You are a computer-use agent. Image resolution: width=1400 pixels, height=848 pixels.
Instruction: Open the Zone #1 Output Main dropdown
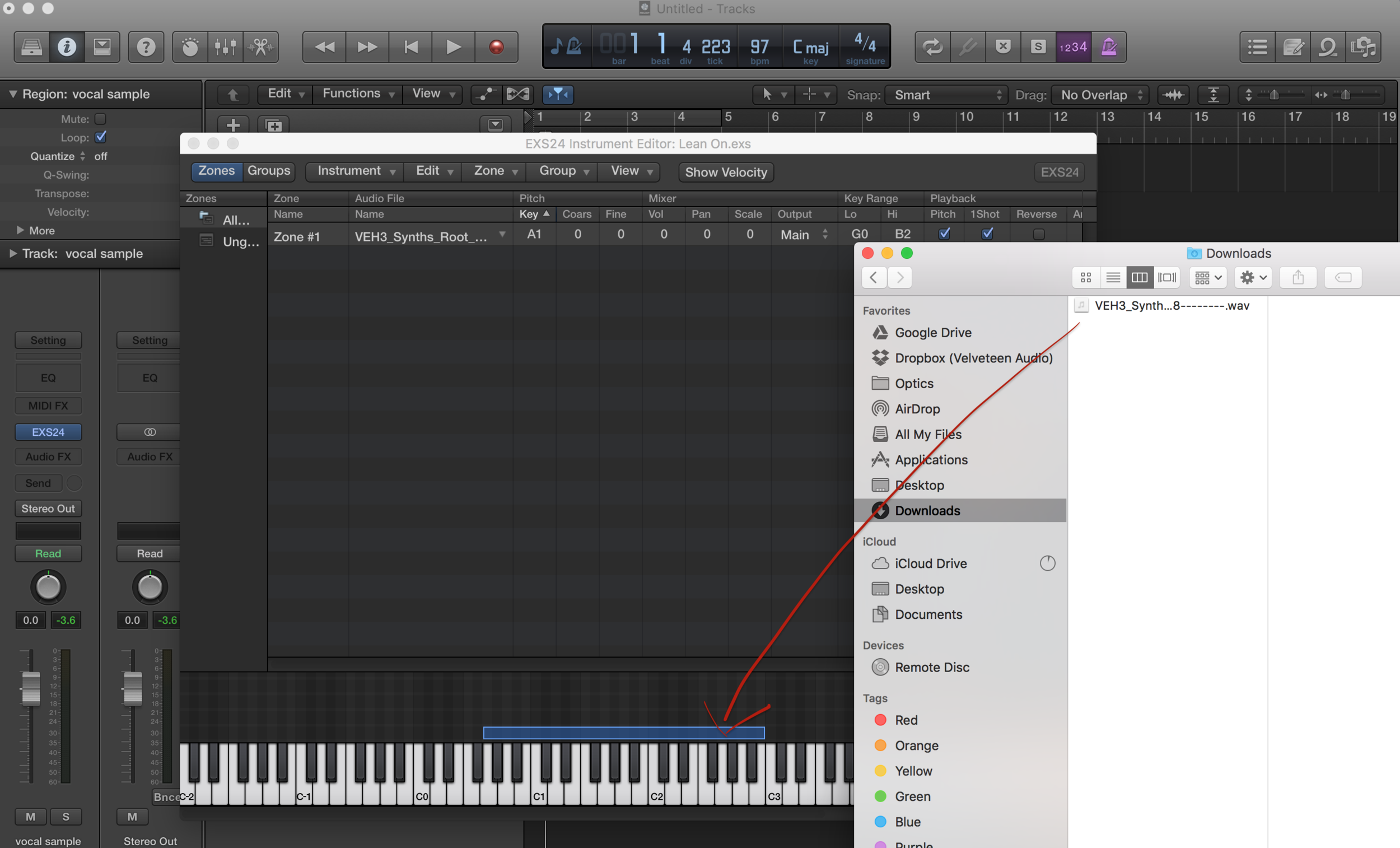(804, 234)
